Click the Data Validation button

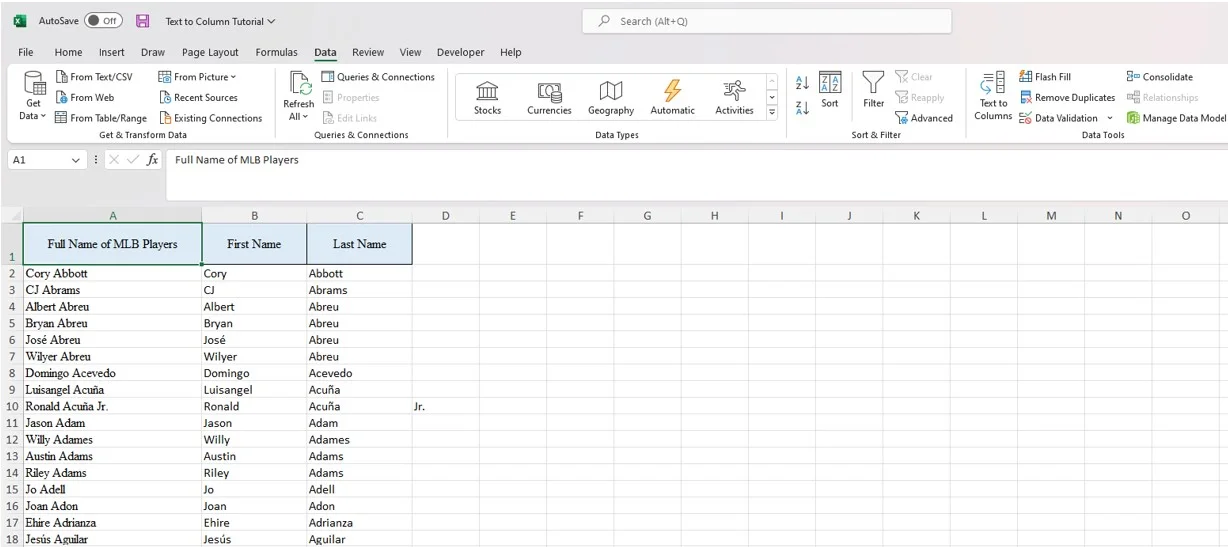[1058, 118]
